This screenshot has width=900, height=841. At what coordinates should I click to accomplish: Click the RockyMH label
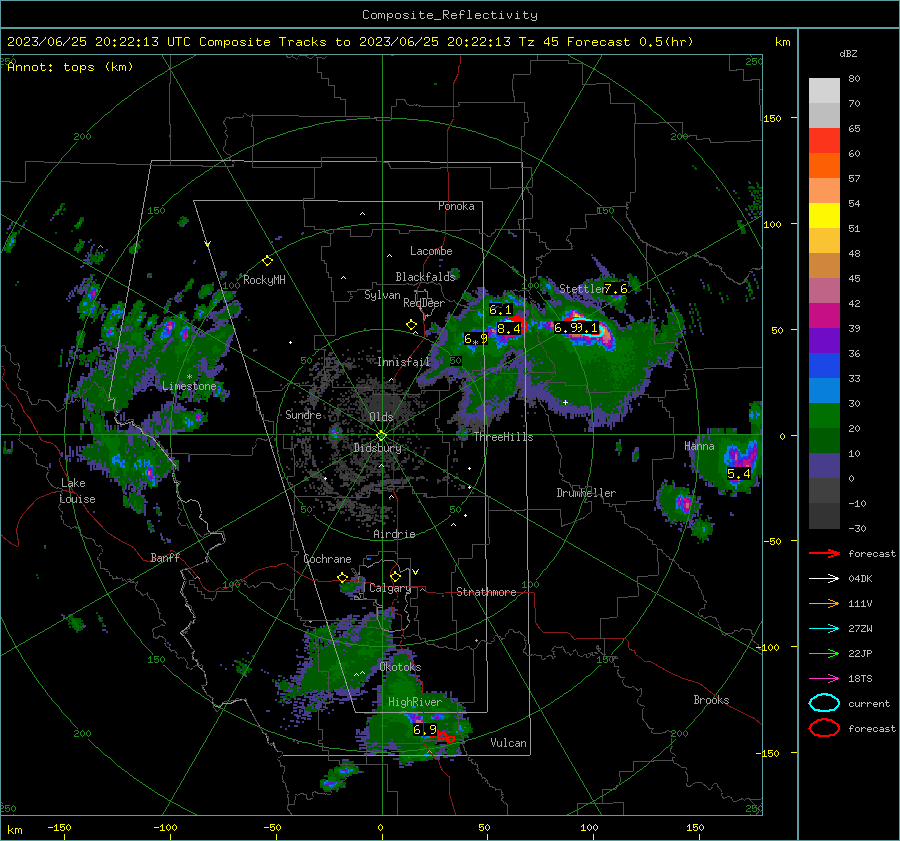264,280
